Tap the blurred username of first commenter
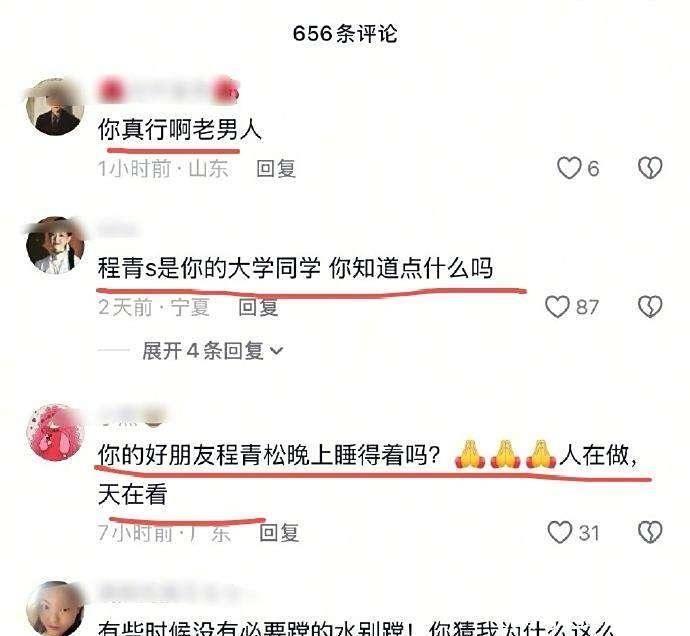This screenshot has width=690, height=636. tap(169, 91)
